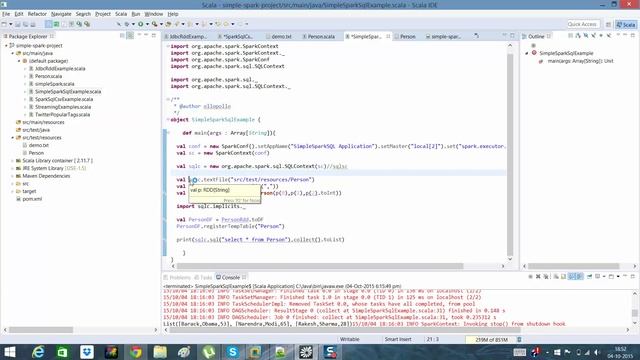The image size is (640, 360).
Task: Select pom.xml in Package Explorer
Action: [x=32, y=199]
